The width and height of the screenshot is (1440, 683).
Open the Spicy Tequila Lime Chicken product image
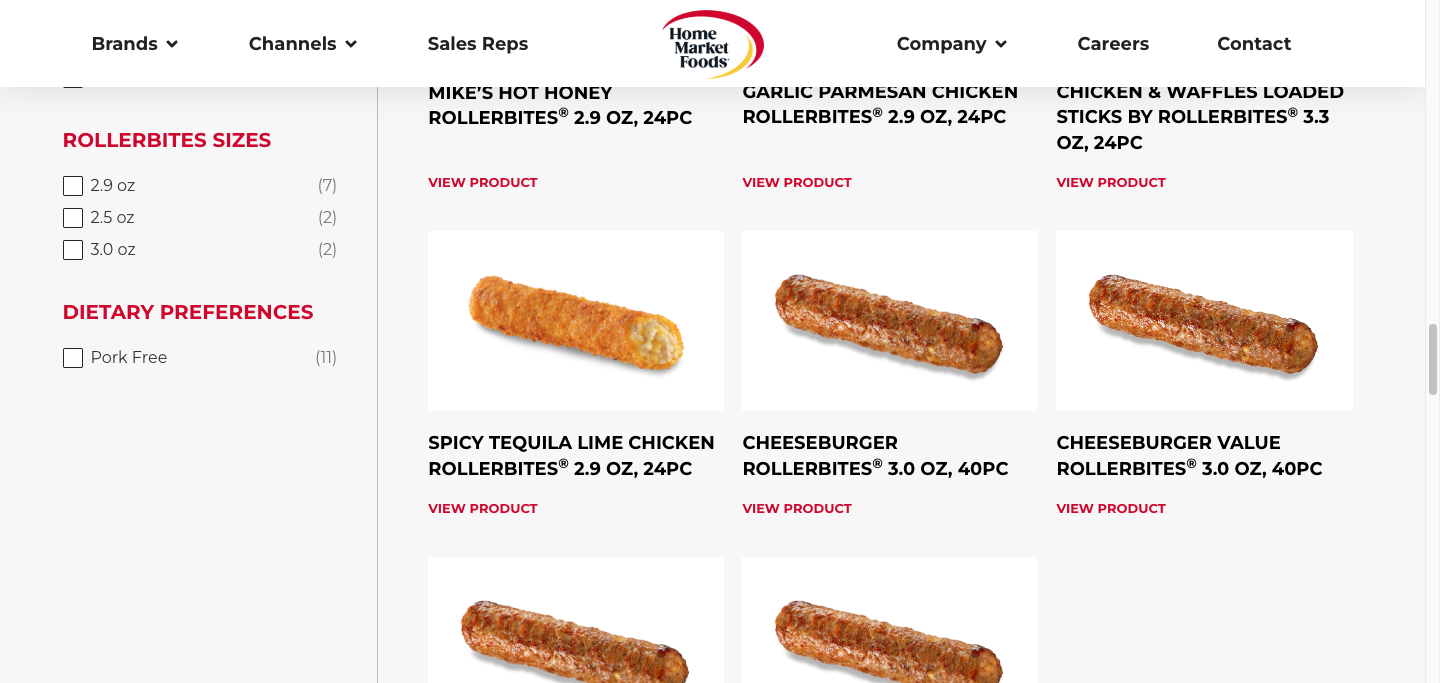pyautogui.click(x=576, y=321)
